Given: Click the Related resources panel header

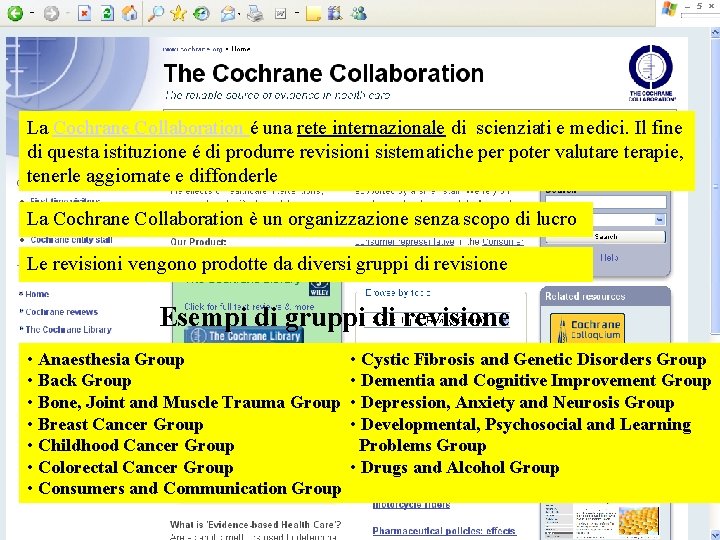Looking at the screenshot, I should [605, 296].
